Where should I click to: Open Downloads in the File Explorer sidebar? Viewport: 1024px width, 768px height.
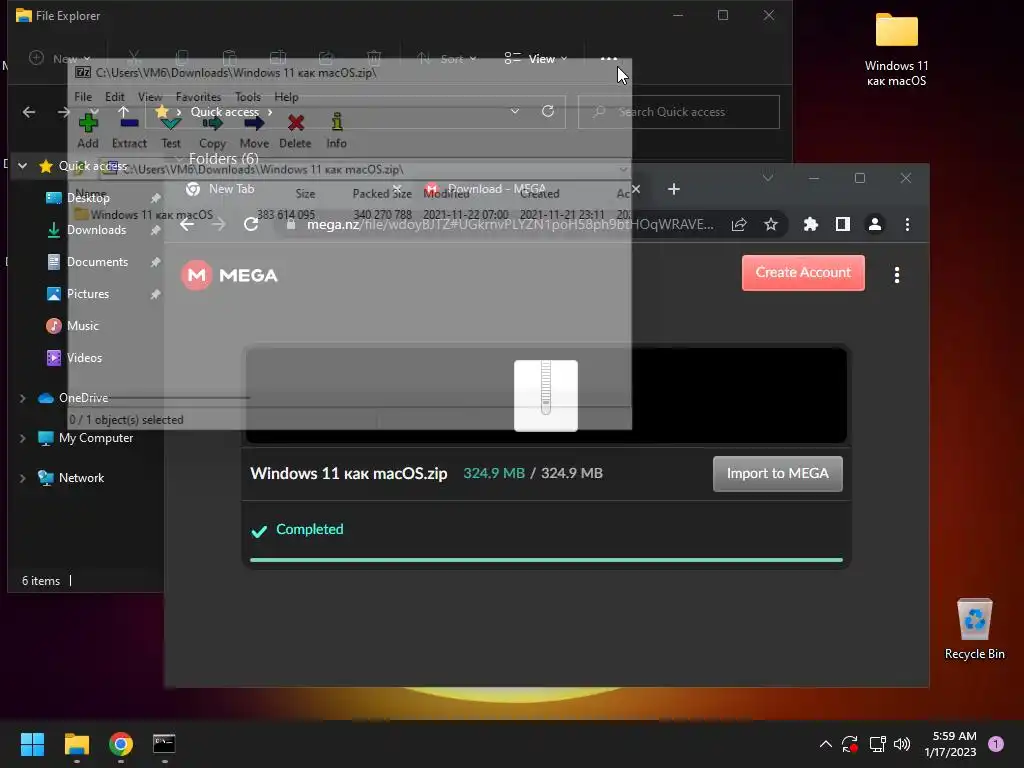pyautogui.click(x=97, y=230)
